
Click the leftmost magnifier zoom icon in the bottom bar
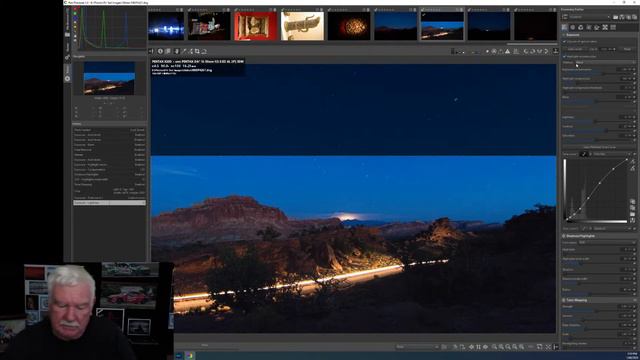[x=494, y=347]
